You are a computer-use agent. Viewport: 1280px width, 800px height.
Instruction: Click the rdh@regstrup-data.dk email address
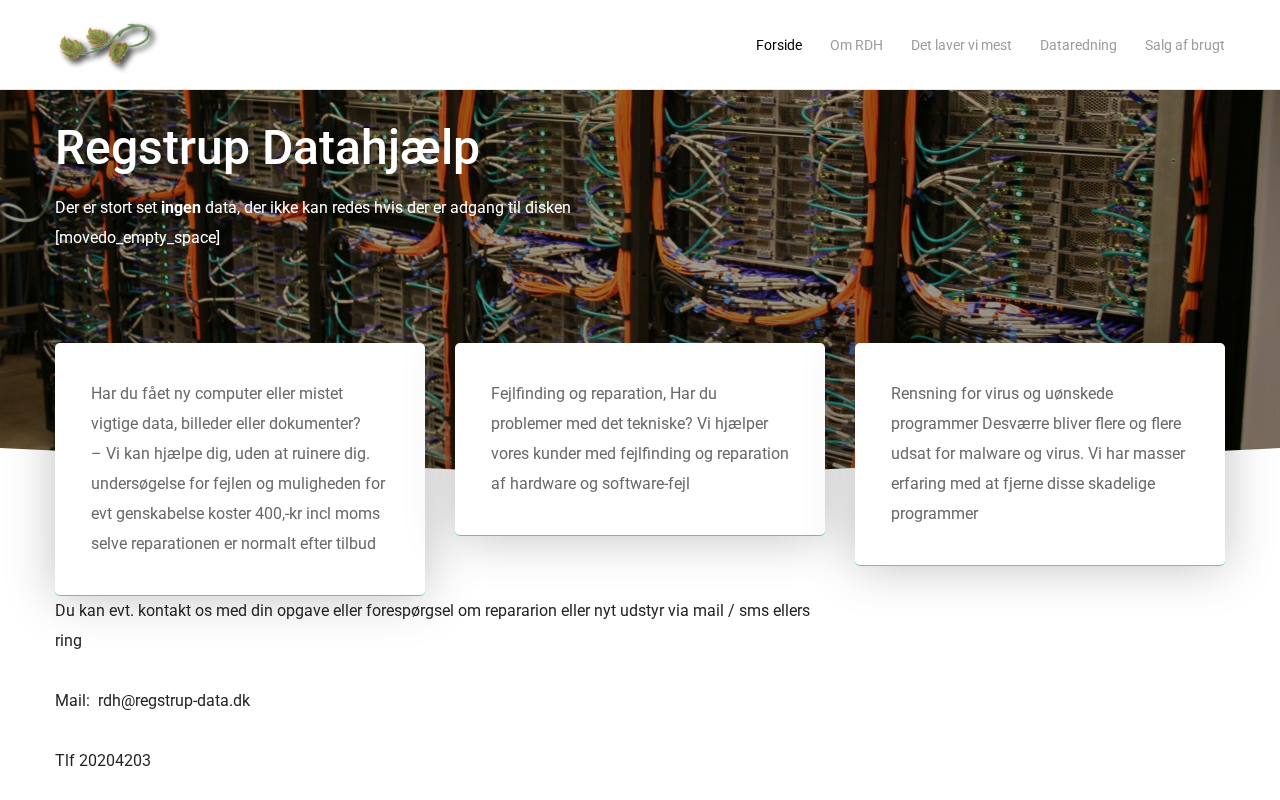click(174, 701)
